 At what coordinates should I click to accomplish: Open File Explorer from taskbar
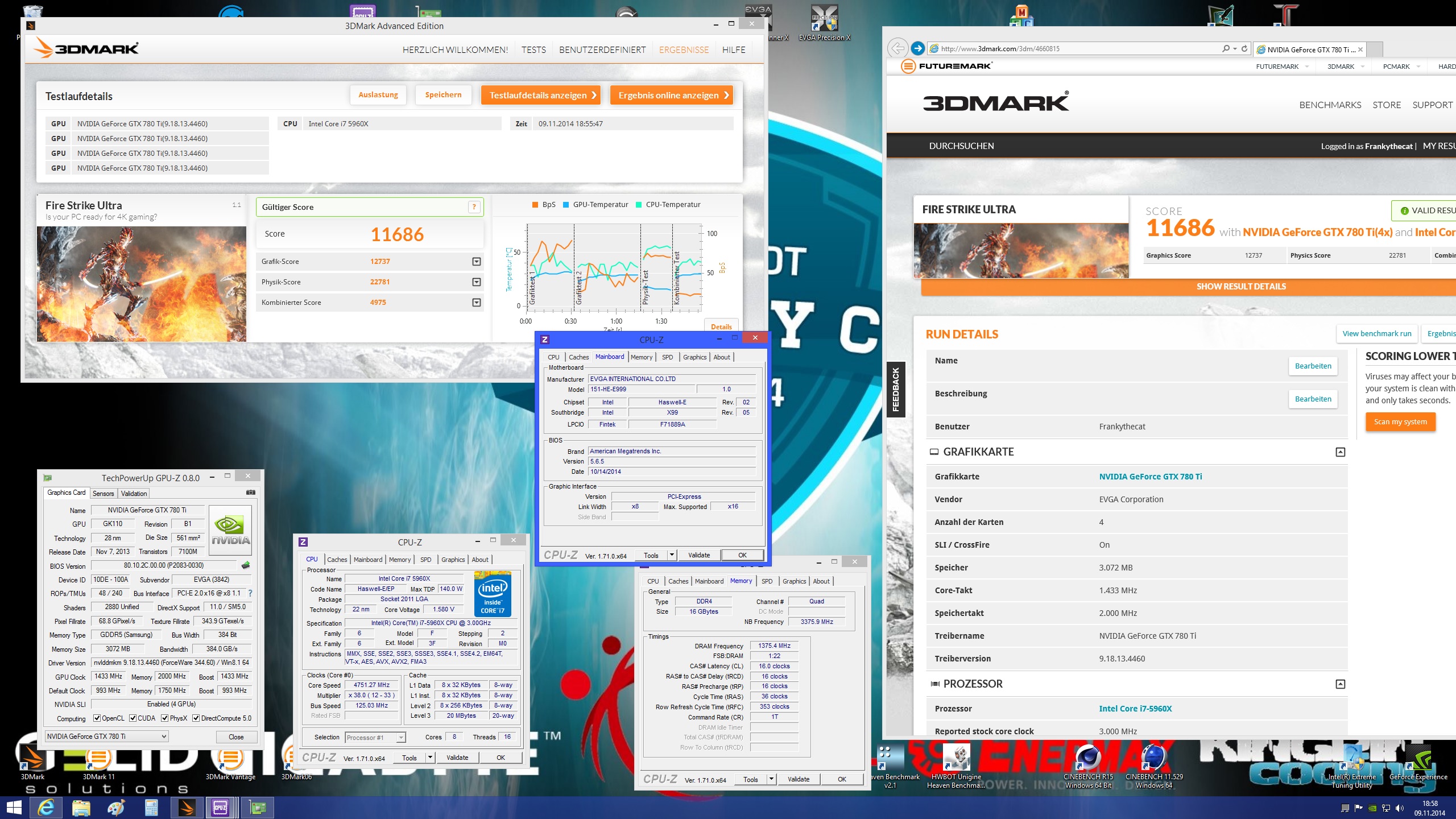click(x=81, y=808)
